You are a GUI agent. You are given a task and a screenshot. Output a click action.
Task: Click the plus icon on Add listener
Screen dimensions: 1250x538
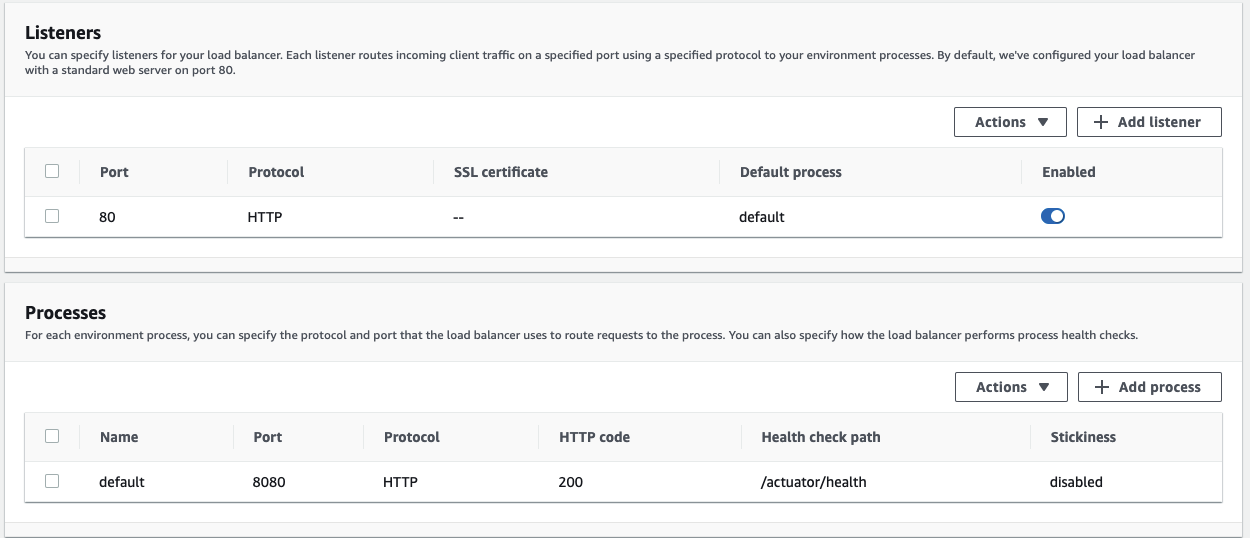tap(1101, 122)
